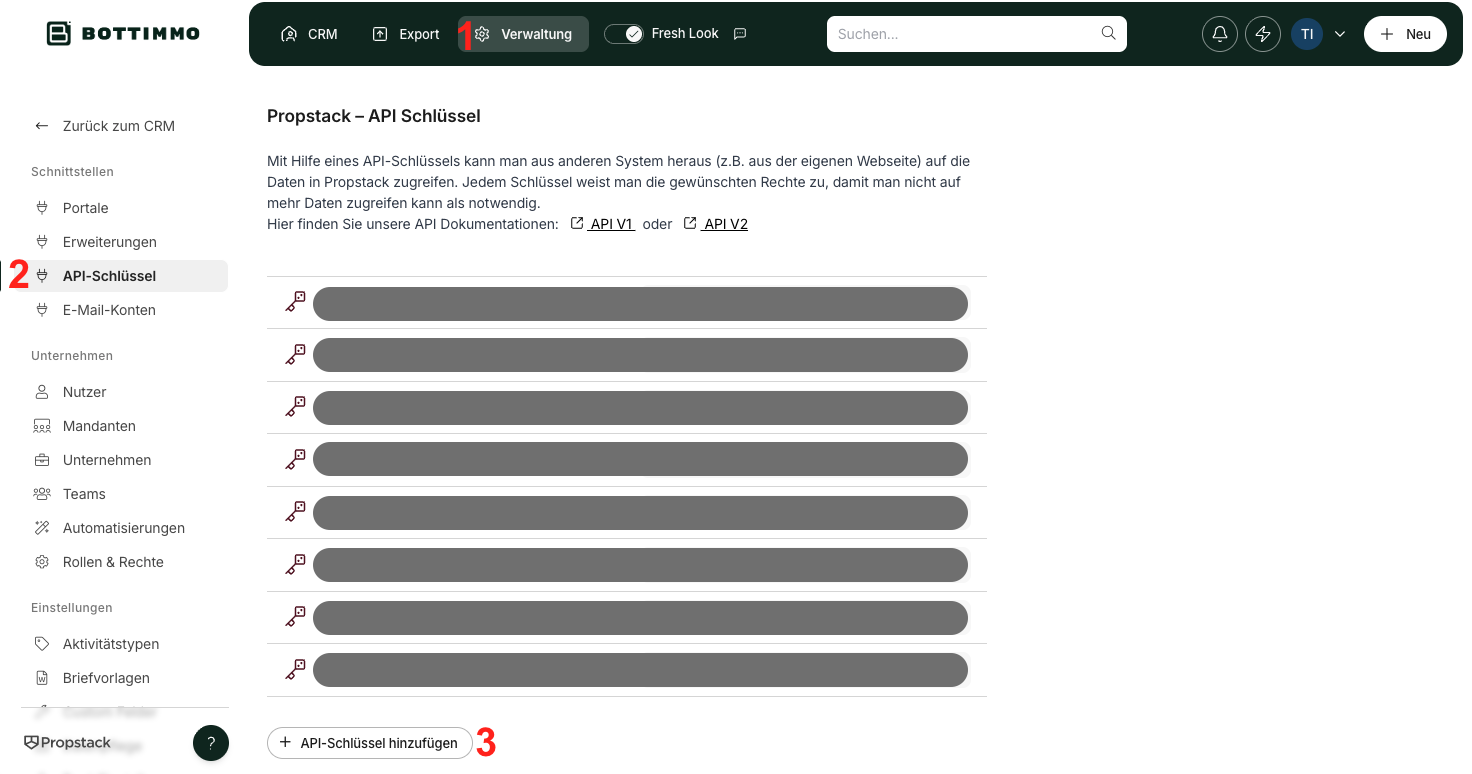This screenshot has width=1472, height=774.
Task: Toggle the Fresh Look switch
Action: [623, 34]
